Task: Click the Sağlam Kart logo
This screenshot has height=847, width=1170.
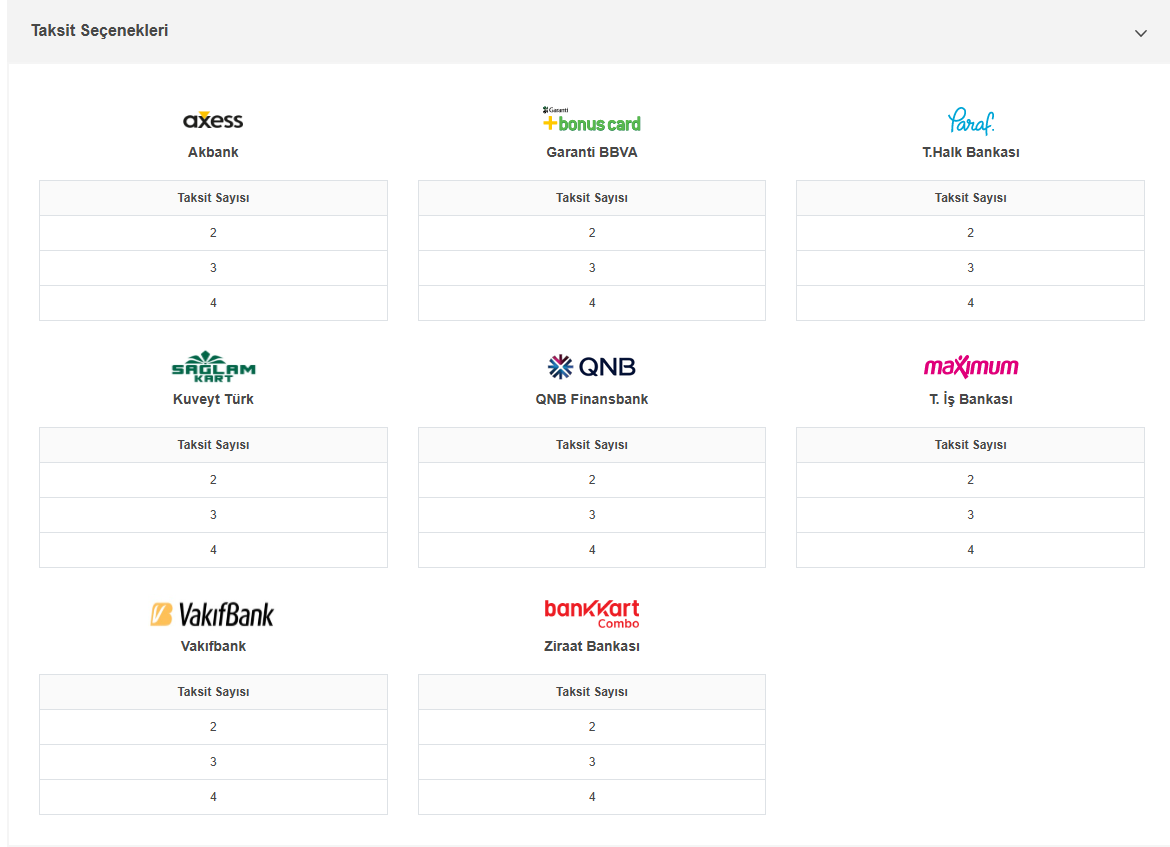Action: click(213, 367)
